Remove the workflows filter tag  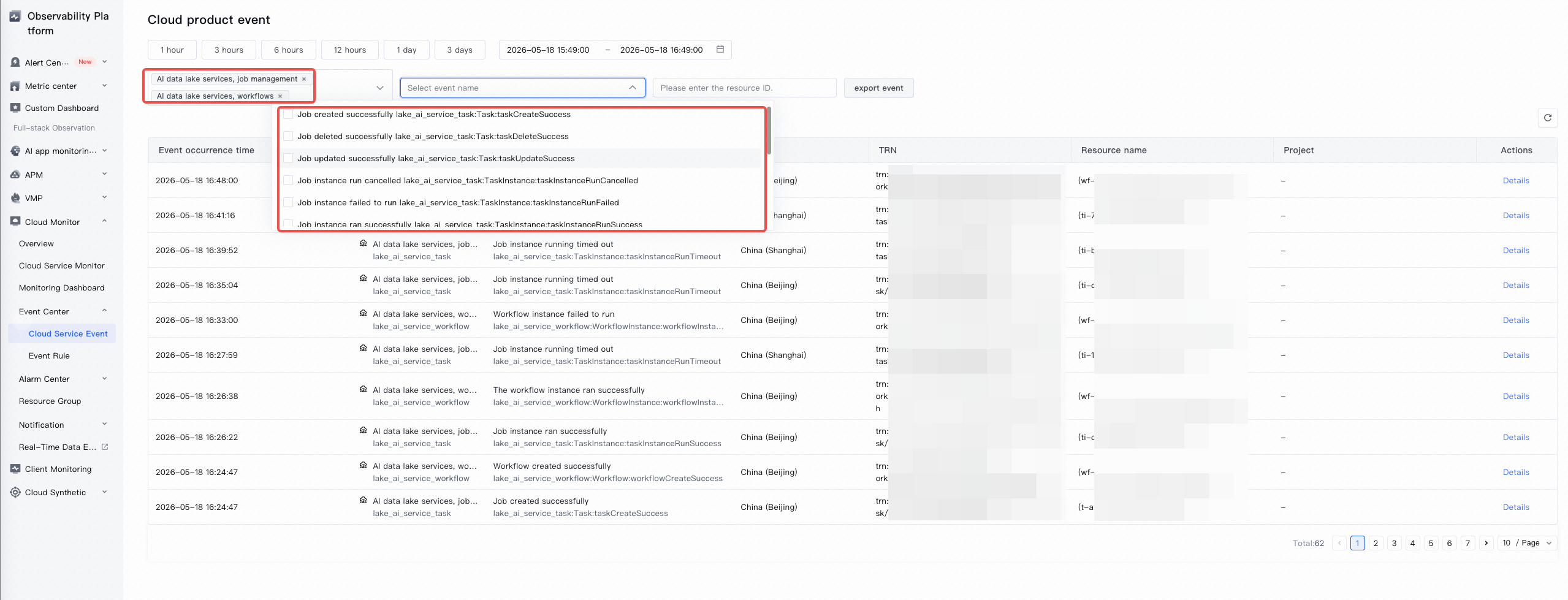pos(280,96)
